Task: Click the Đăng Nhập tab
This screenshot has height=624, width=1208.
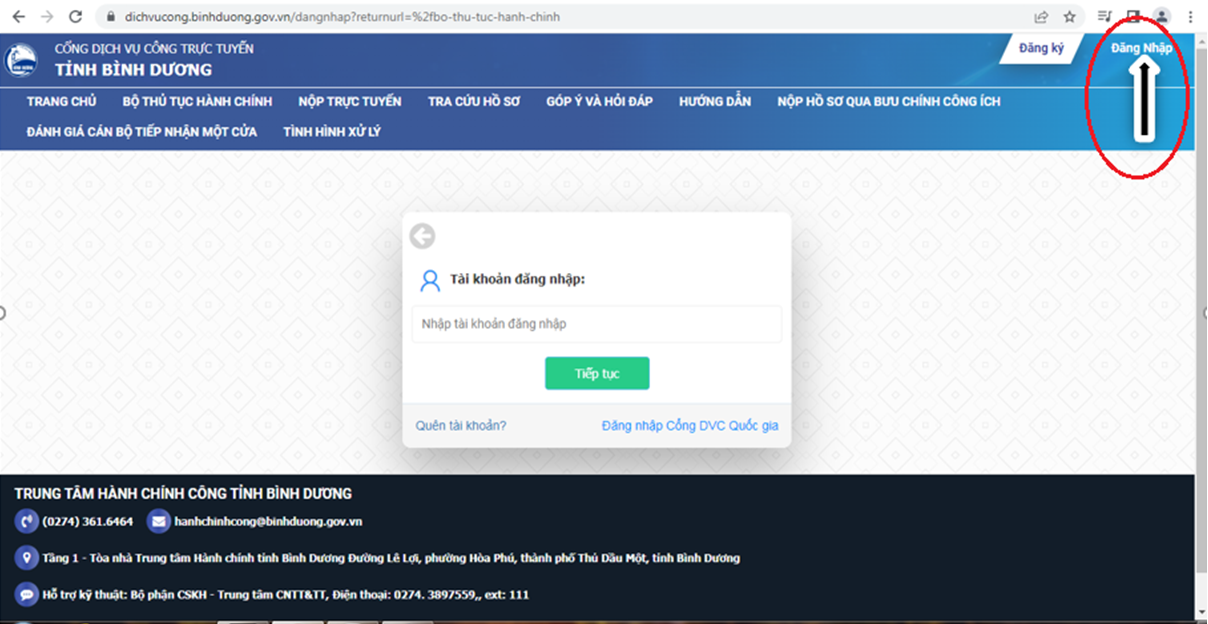Action: [x=1141, y=48]
